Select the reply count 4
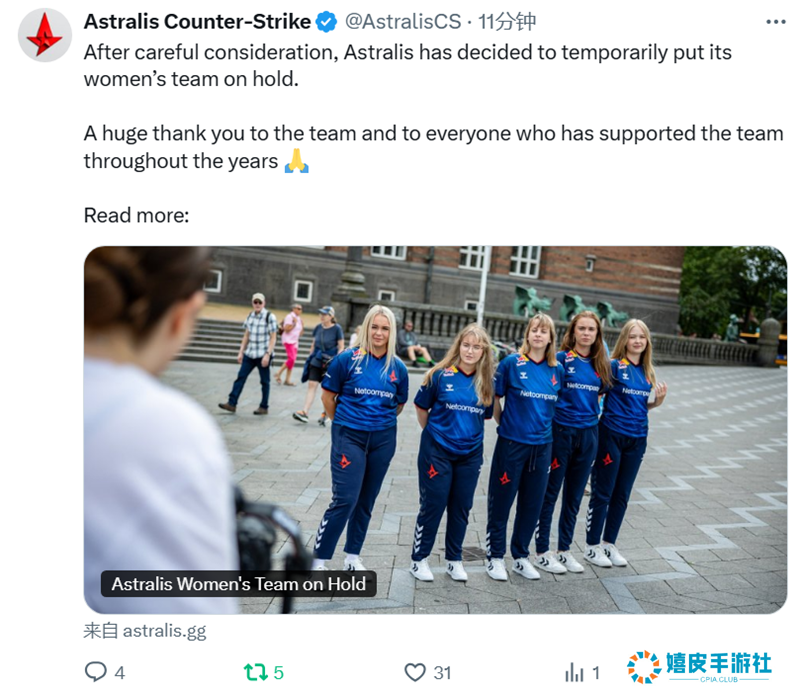 [119, 673]
